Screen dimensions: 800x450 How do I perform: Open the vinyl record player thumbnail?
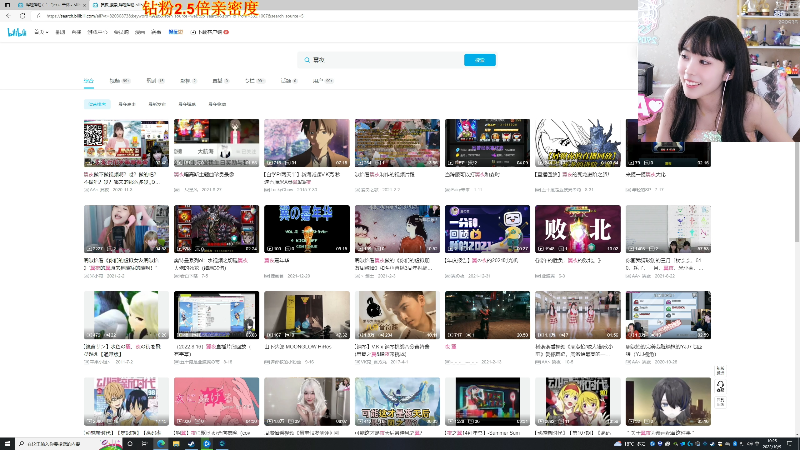coord(307,315)
